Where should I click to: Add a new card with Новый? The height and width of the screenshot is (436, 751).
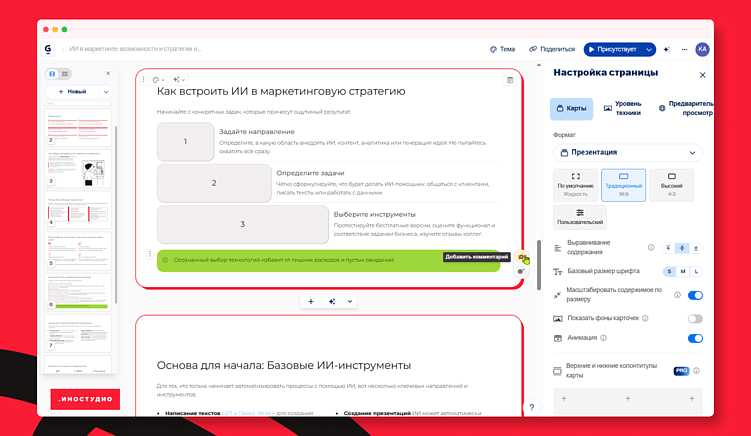(x=72, y=92)
